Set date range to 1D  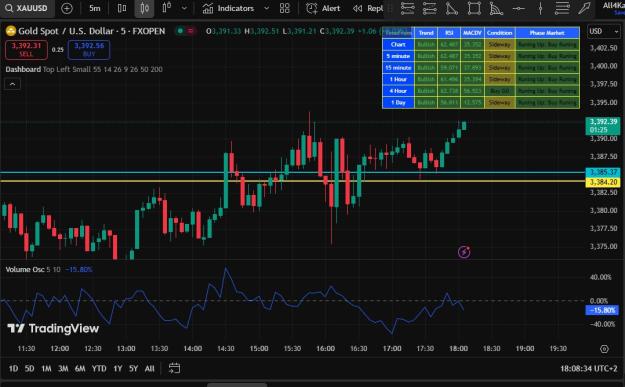pyautogui.click(x=13, y=369)
